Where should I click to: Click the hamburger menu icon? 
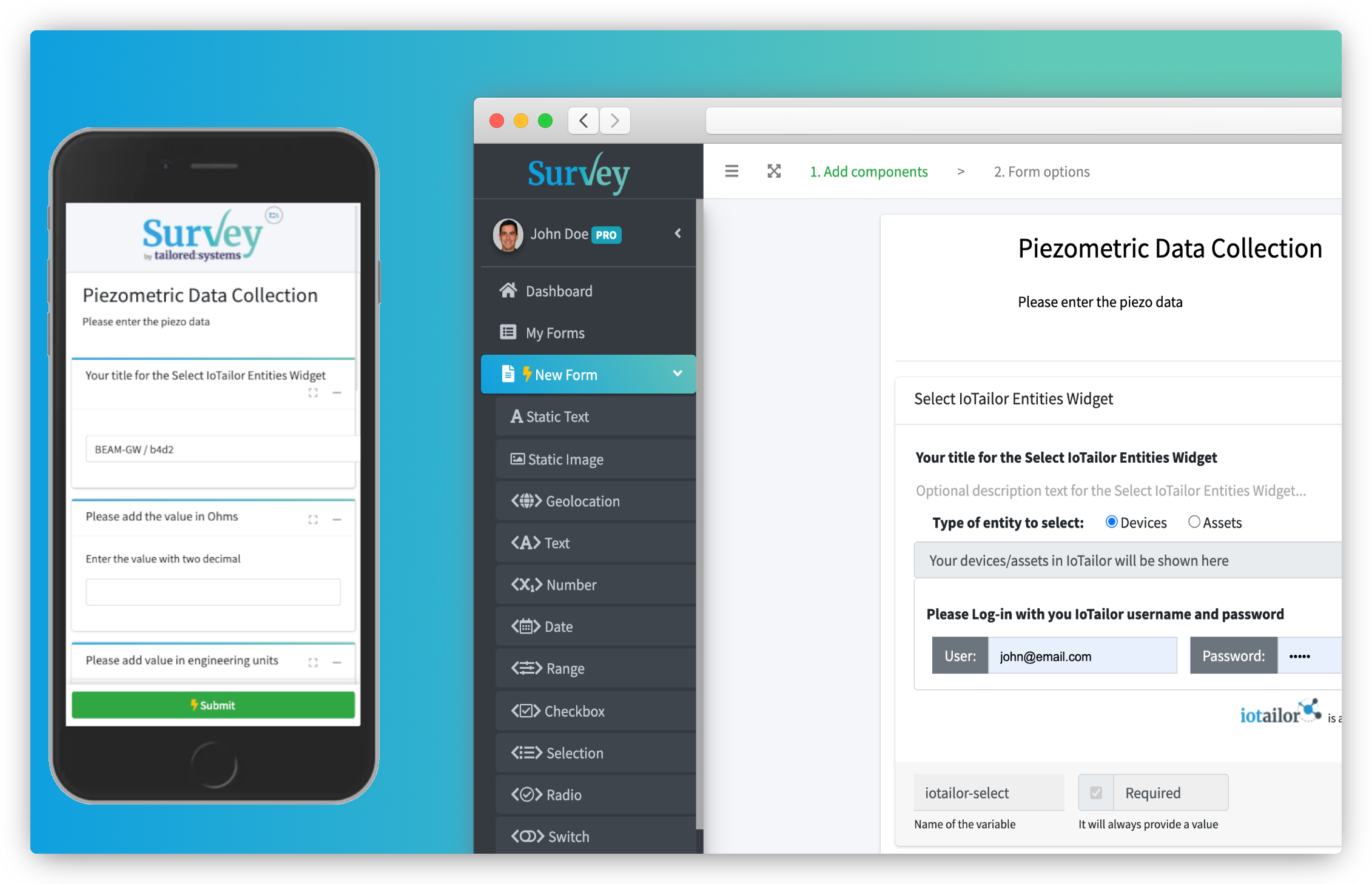(x=731, y=172)
